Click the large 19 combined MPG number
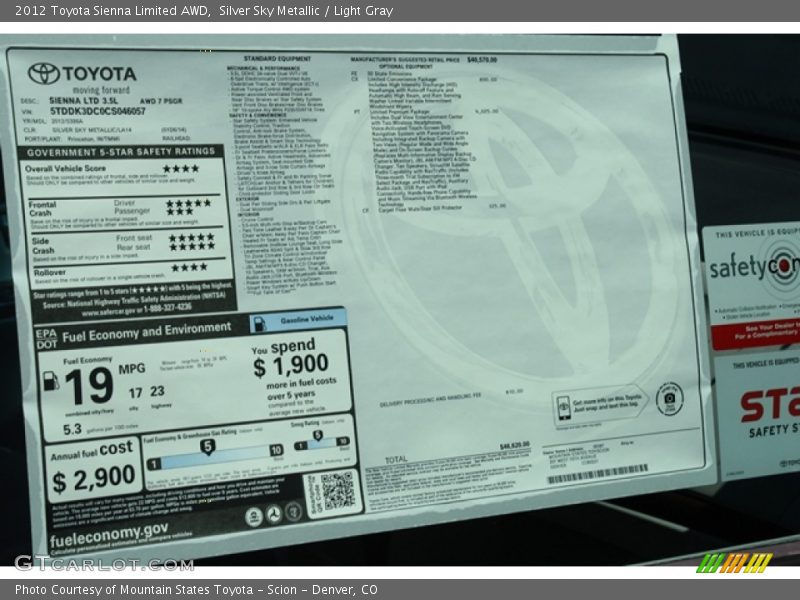This screenshot has width=800, height=600. 89,386
